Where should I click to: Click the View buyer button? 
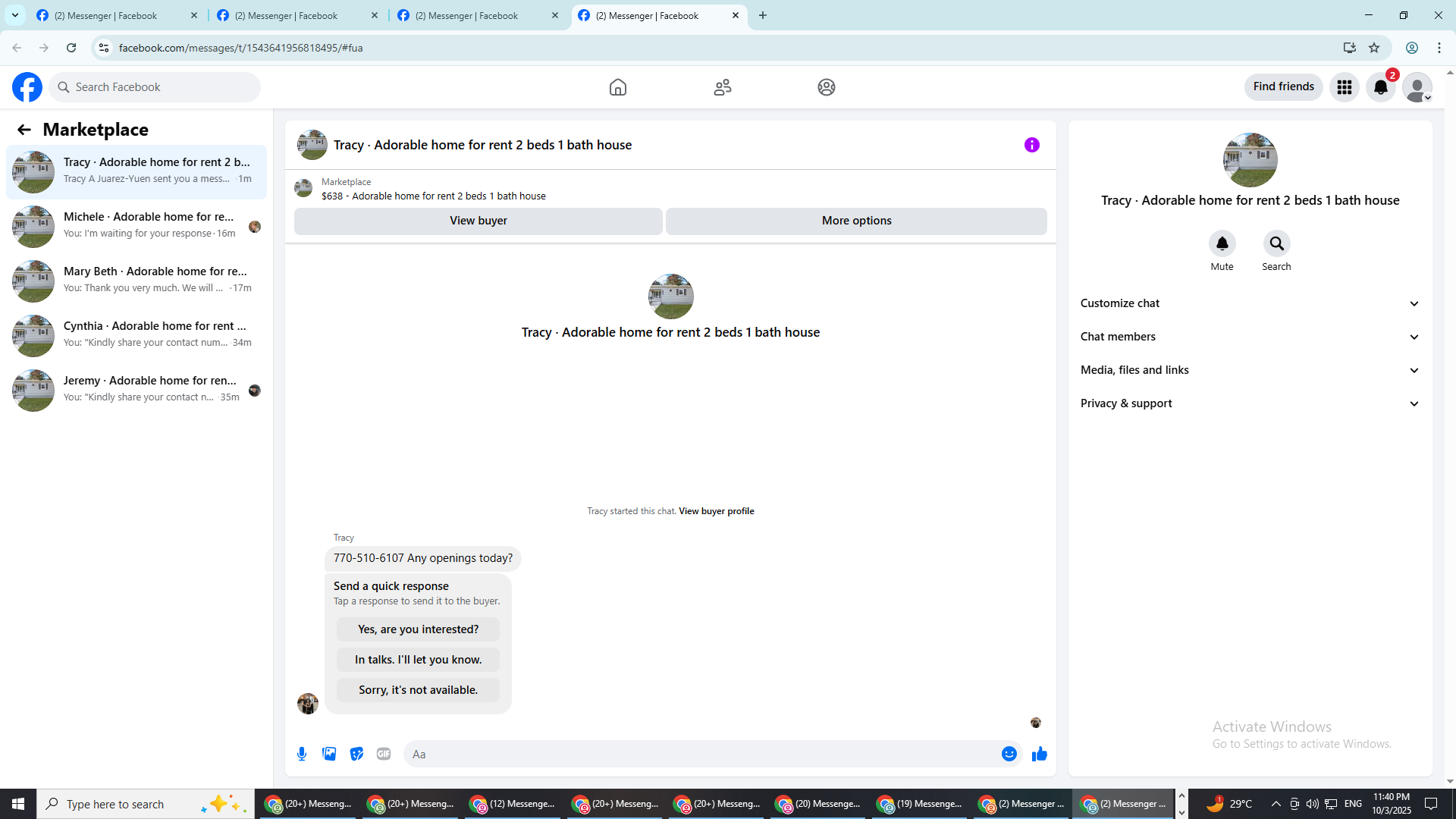(479, 221)
